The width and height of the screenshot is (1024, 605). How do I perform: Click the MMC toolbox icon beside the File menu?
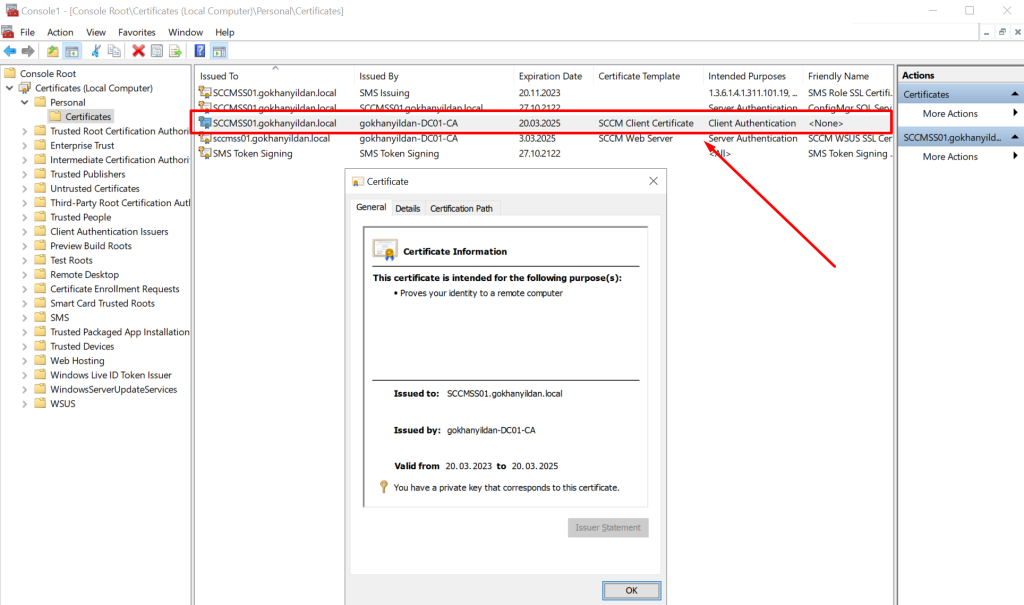[x=8, y=32]
